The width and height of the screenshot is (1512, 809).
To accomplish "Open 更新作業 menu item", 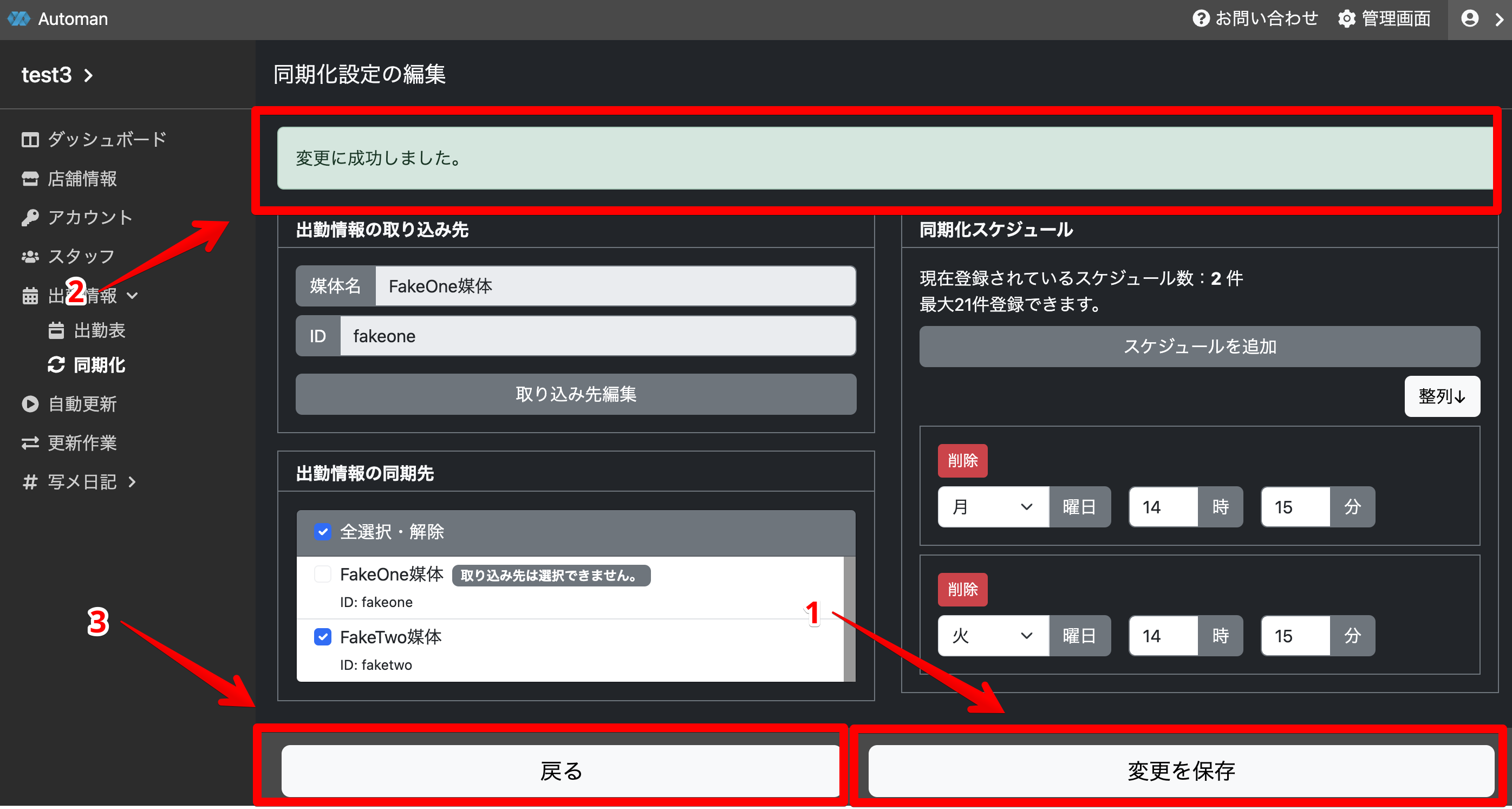I will (x=82, y=442).
